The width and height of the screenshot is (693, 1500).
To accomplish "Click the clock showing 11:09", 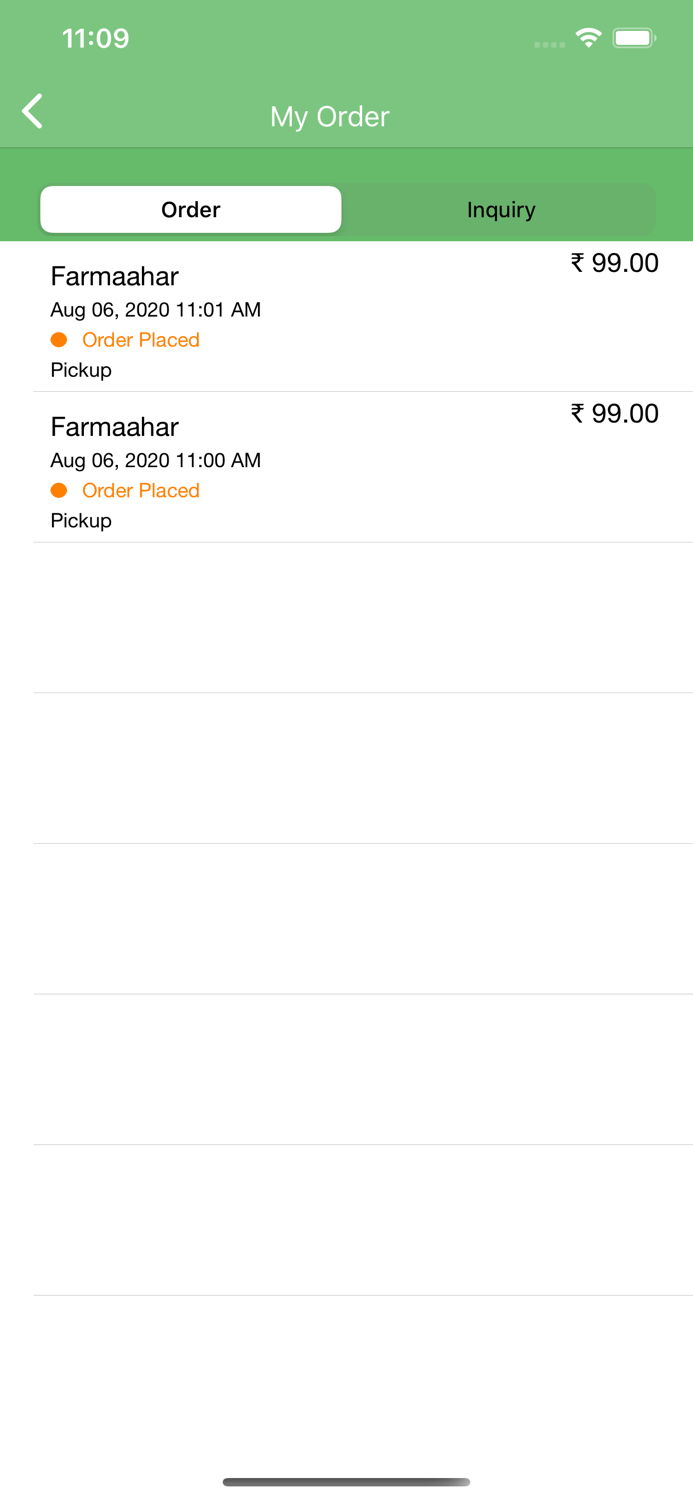I will pyautogui.click(x=97, y=38).
